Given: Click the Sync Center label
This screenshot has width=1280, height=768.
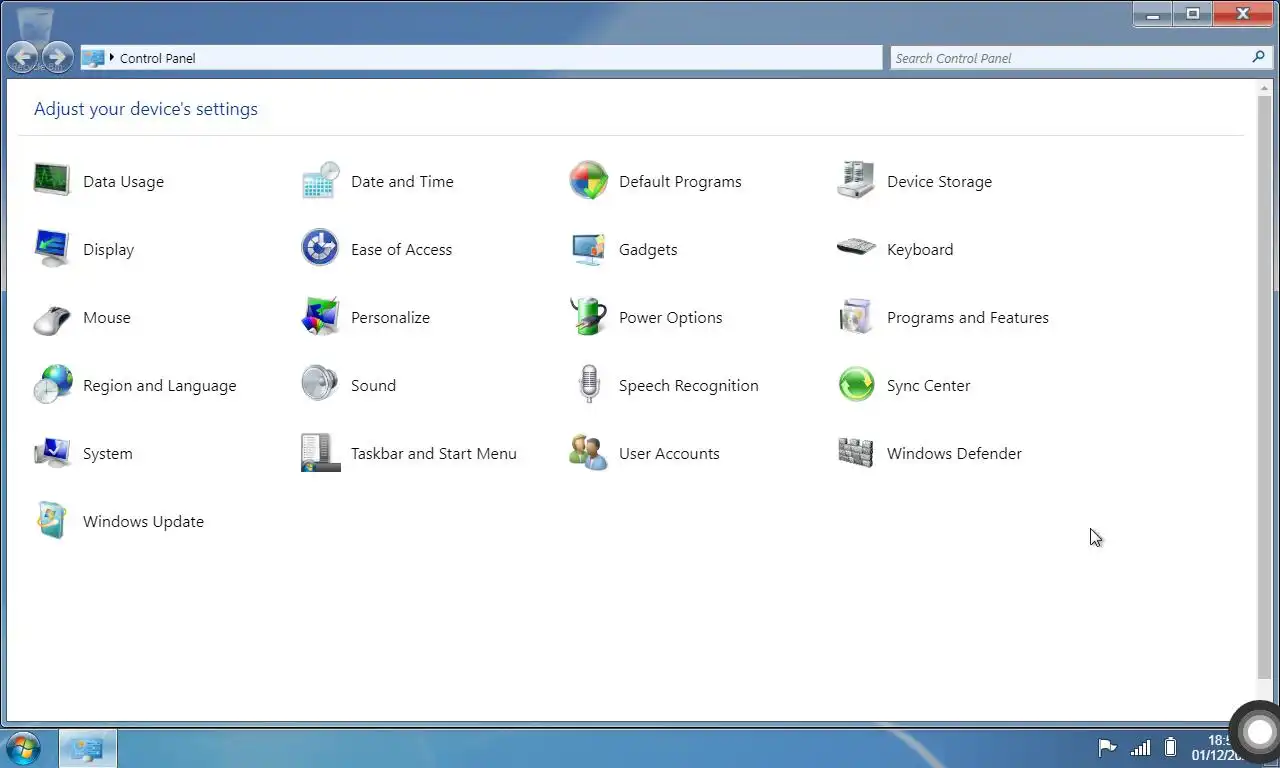Looking at the screenshot, I should pyautogui.click(x=928, y=386).
